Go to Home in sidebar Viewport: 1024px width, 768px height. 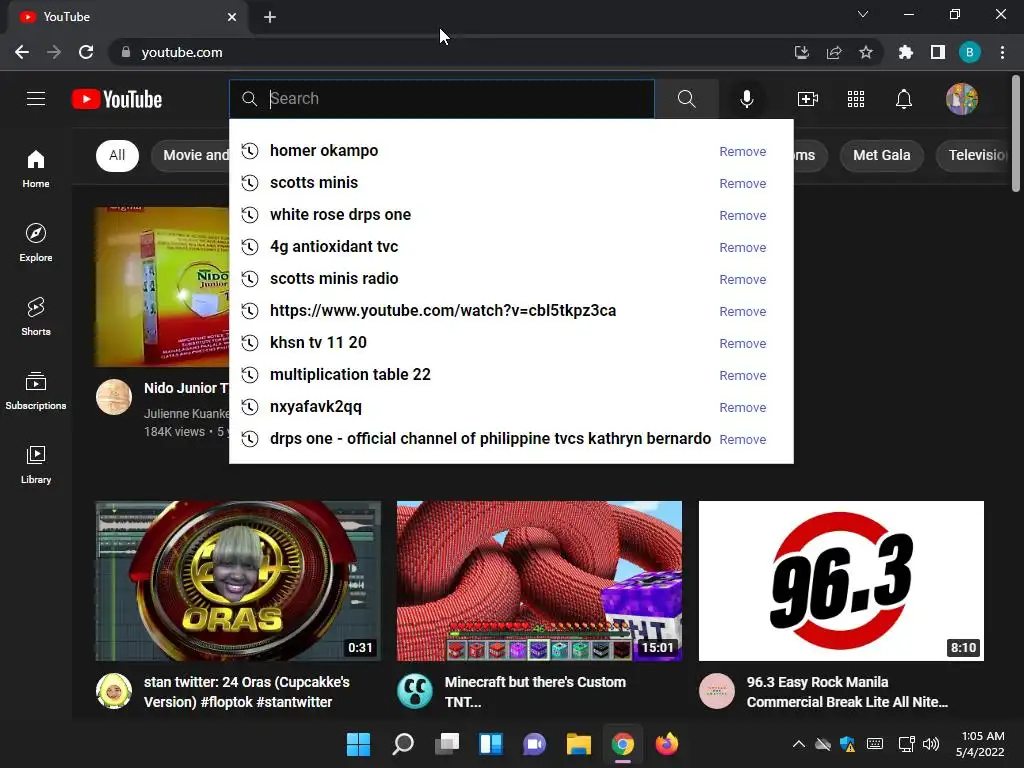(x=36, y=168)
